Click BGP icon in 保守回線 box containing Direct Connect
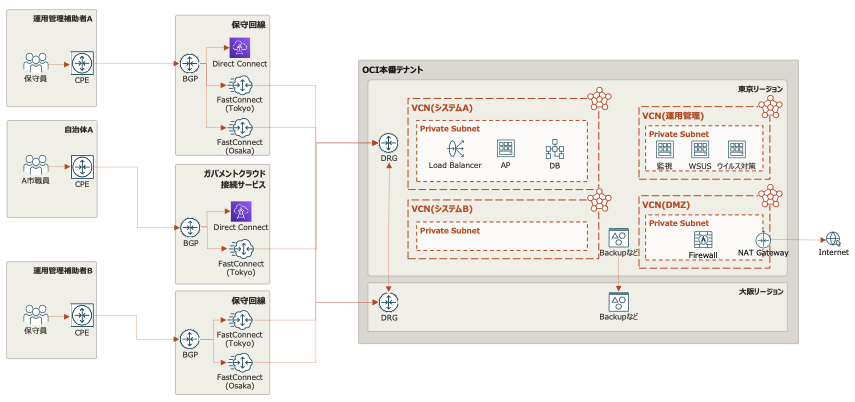The height and width of the screenshot is (402, 855). pos(189,64)
